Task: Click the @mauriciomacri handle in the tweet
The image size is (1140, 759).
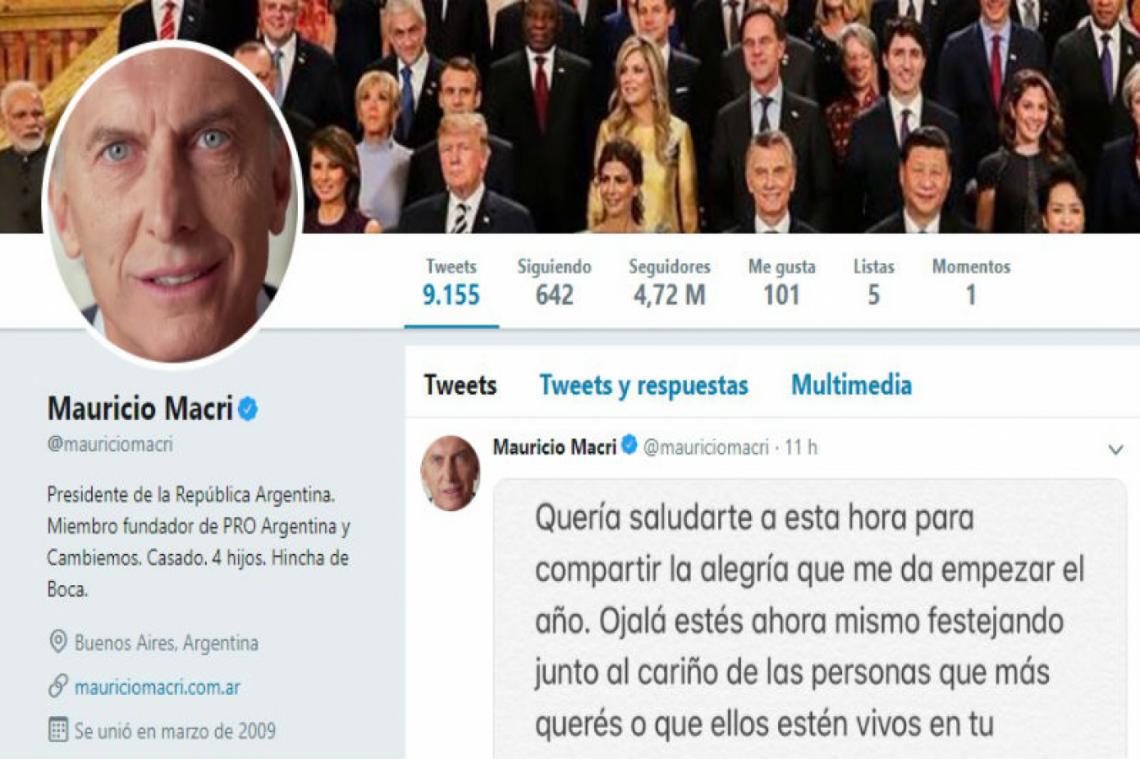Action: [x=706, y=447]
